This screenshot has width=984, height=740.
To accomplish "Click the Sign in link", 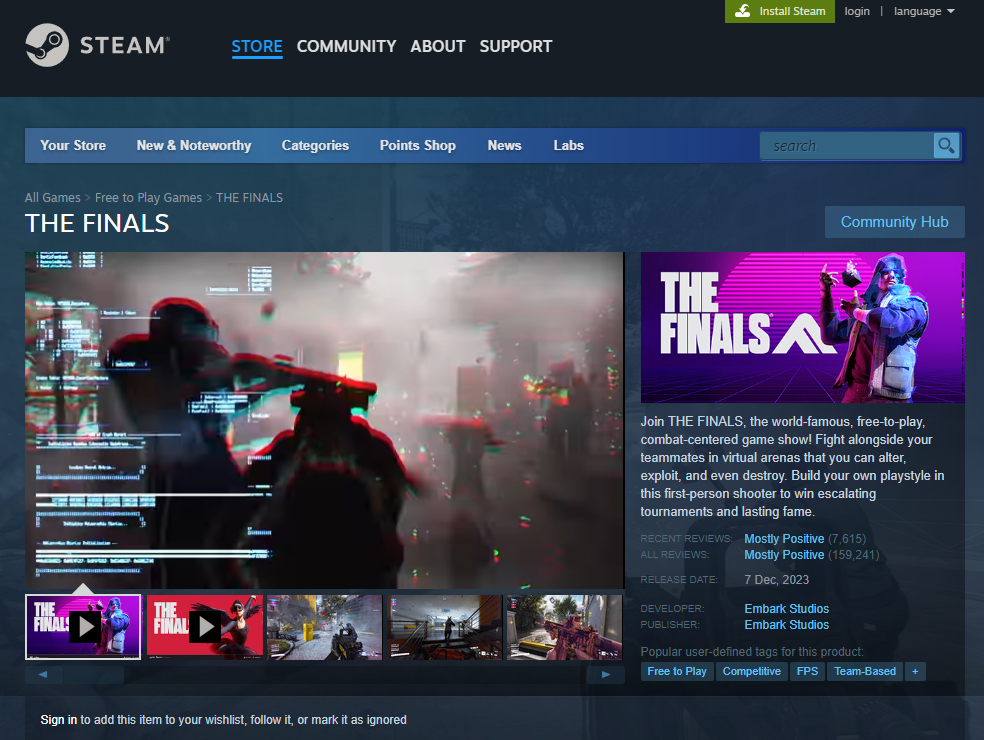I will coord(59,719).
